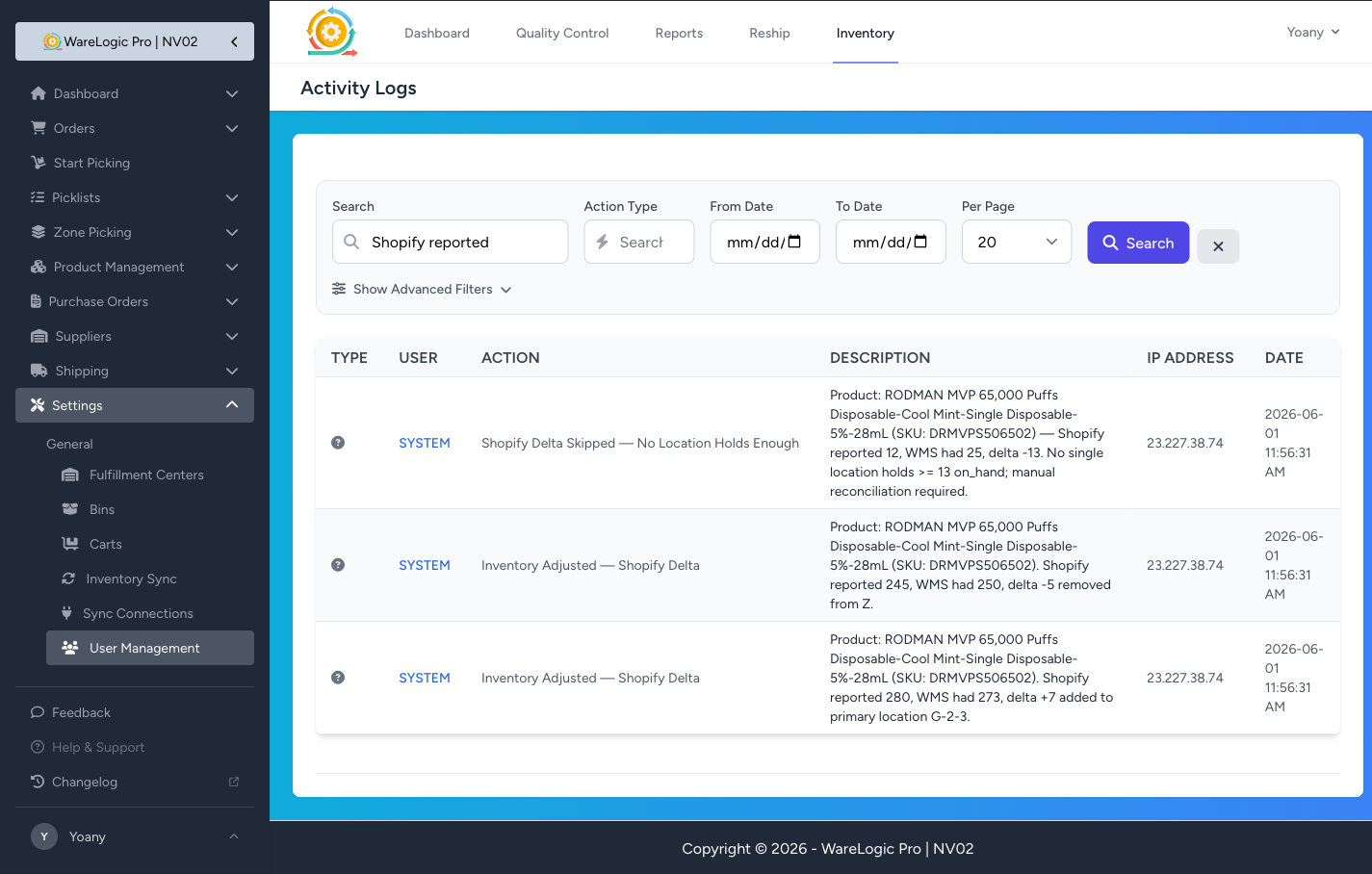The width and height of the screenshot is (1372, 874).
Task: Click SYSTEM link in Delta Skipped row
Action: (425, 443)
